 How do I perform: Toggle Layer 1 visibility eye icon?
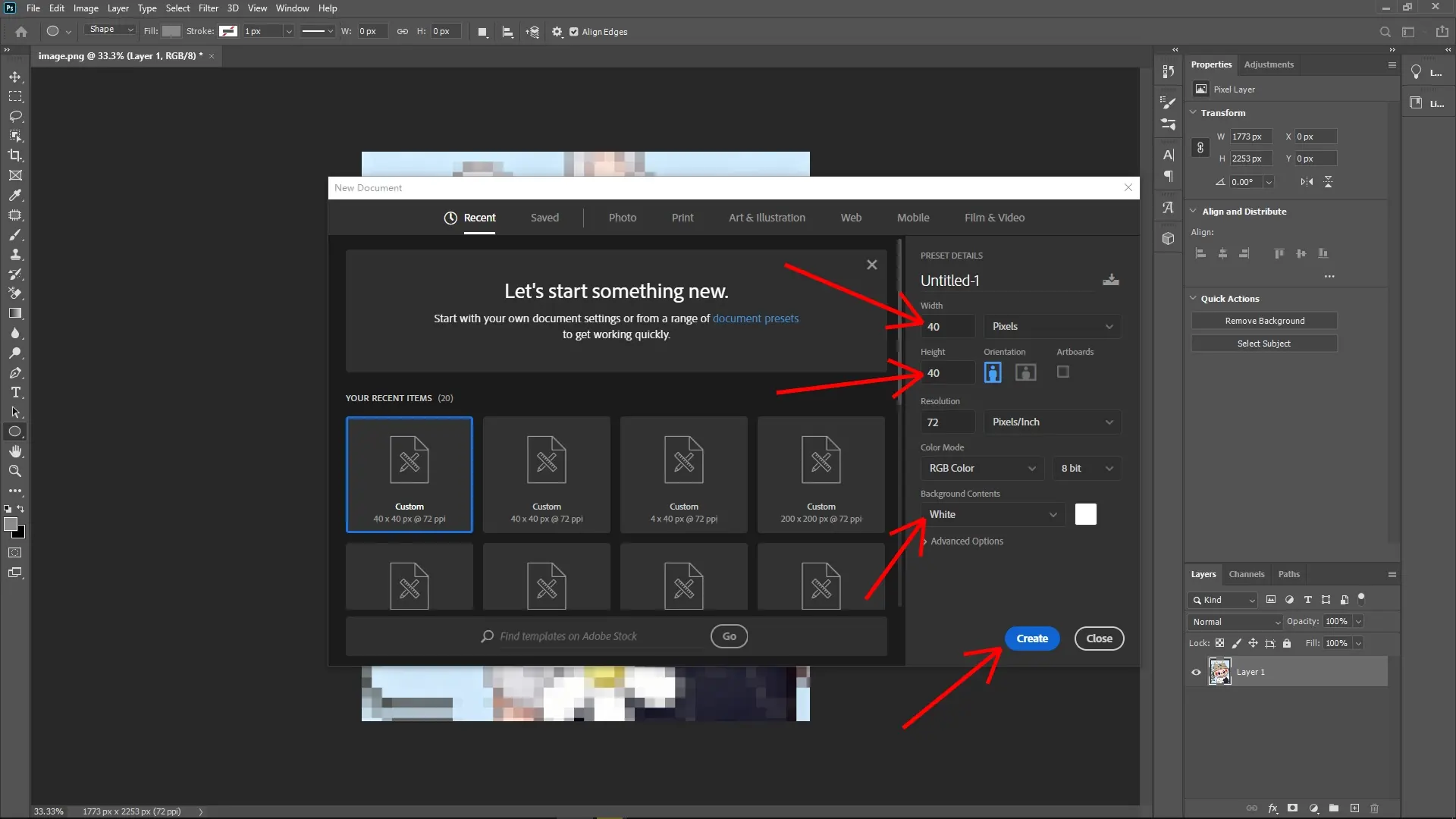(x=1194, y=672)
